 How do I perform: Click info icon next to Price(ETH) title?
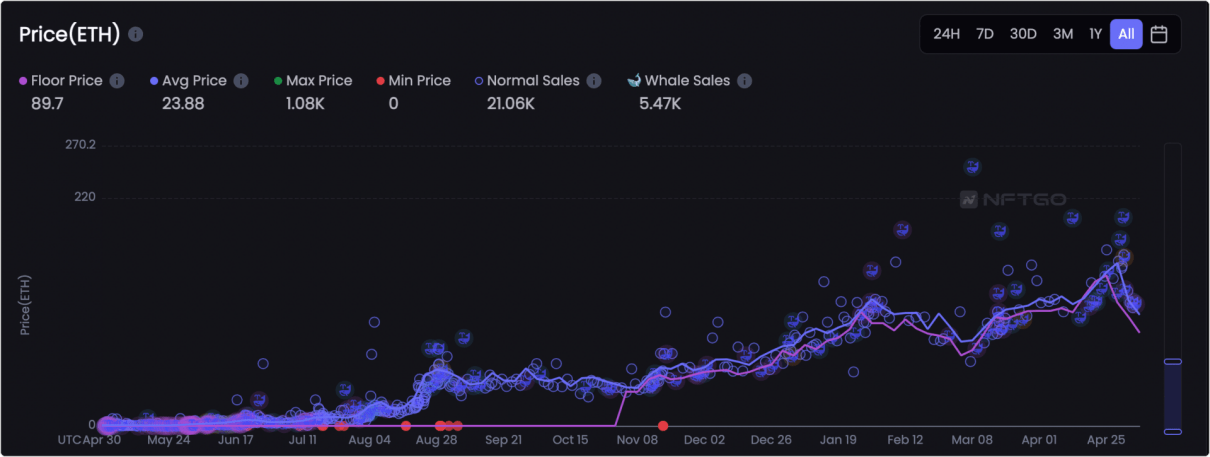136,34
